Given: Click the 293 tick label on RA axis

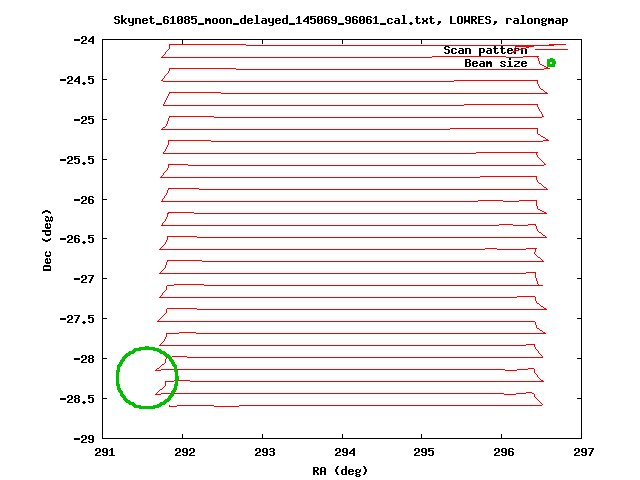Looking at the screenshot, I should [x=263, y=452].
